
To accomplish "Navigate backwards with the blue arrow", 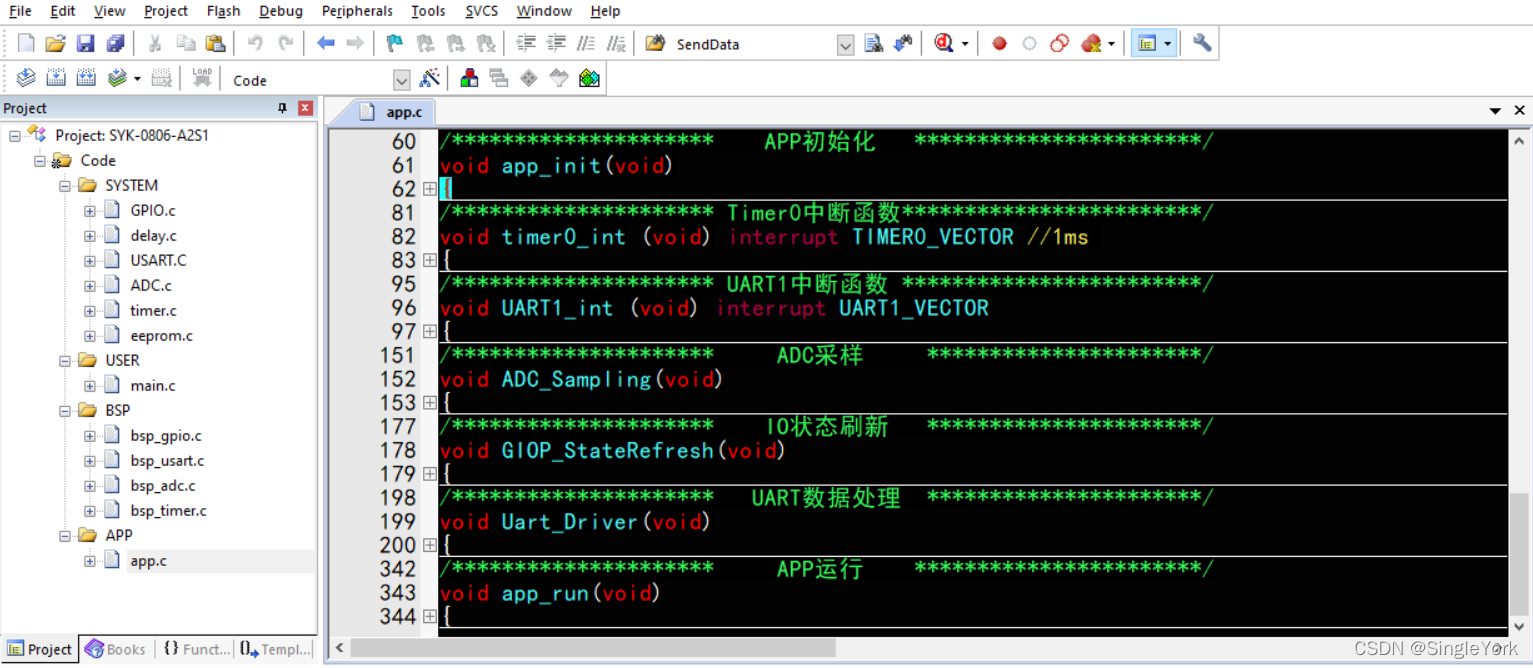I will coord(325,43).
